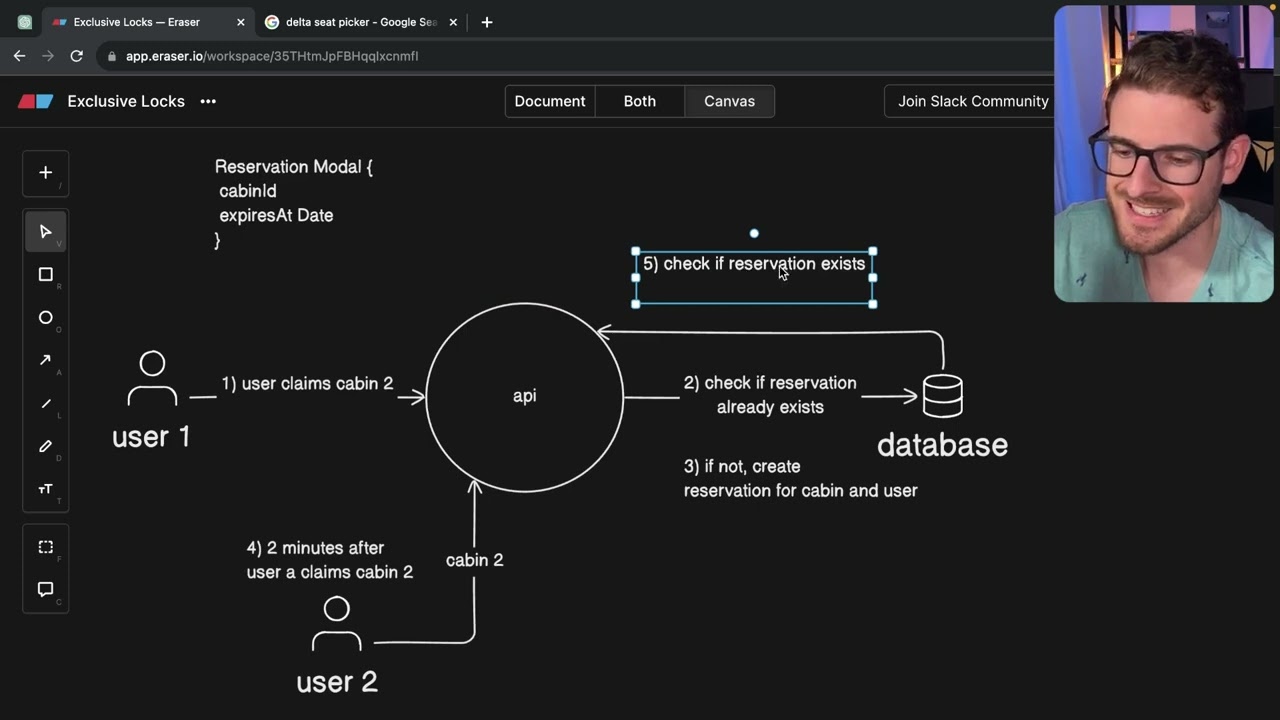This screenshot has width=1280, height=720.
Task: Select the pointer selection tool
Action: [45, 232]
